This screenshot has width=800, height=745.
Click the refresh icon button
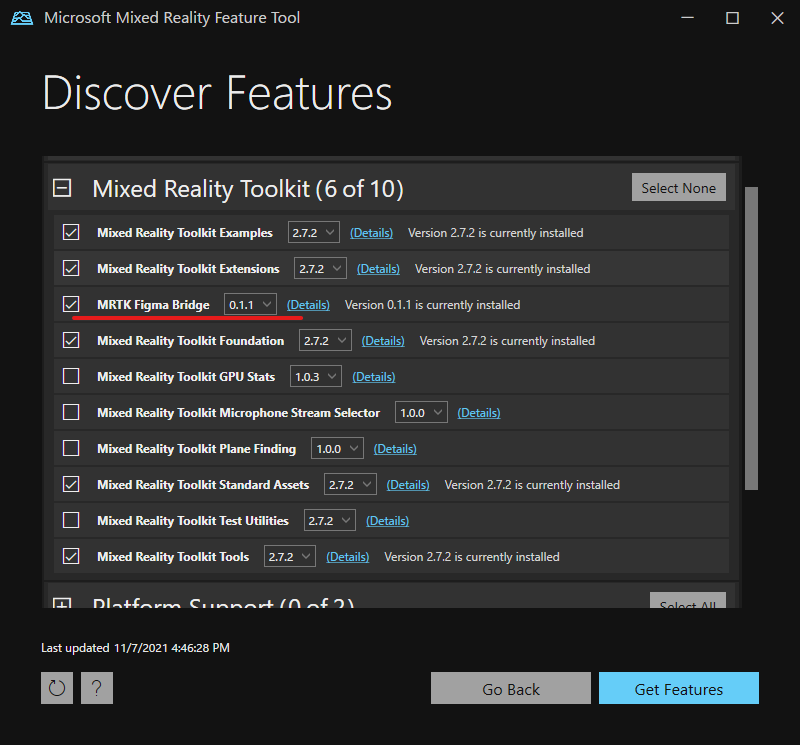coord(57,688)
